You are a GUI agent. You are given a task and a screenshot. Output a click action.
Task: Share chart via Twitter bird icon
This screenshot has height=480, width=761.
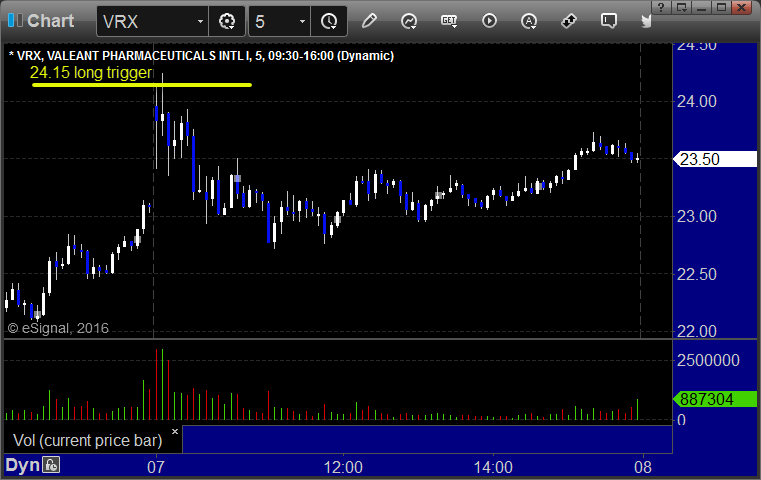[646, 21]
